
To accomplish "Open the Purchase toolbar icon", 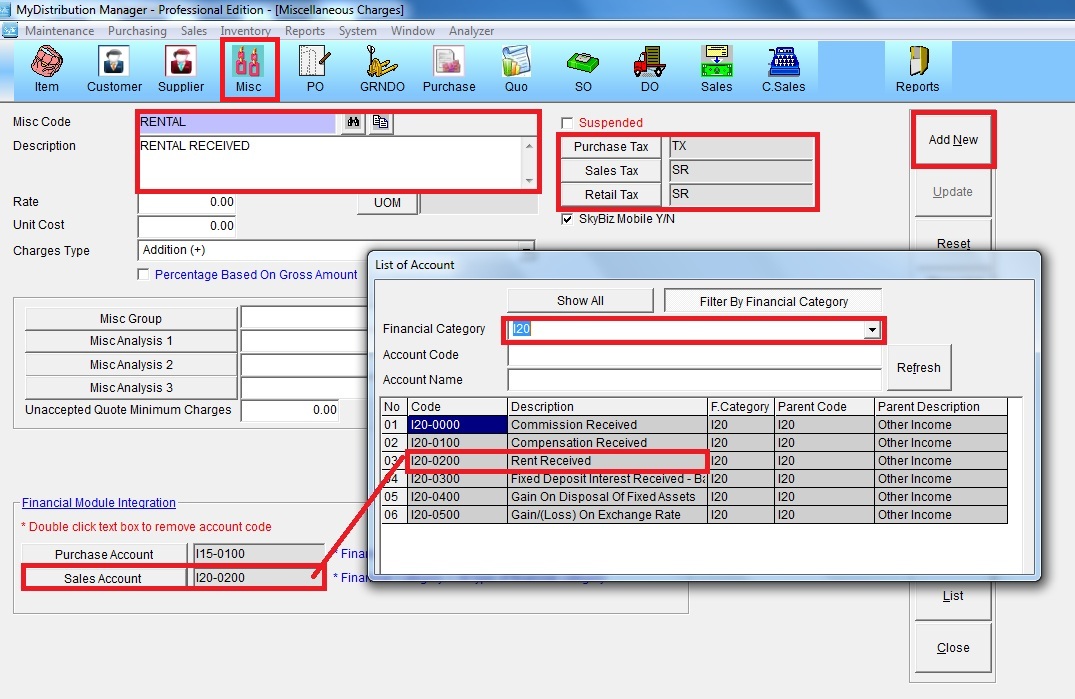I will click(449, 68).
